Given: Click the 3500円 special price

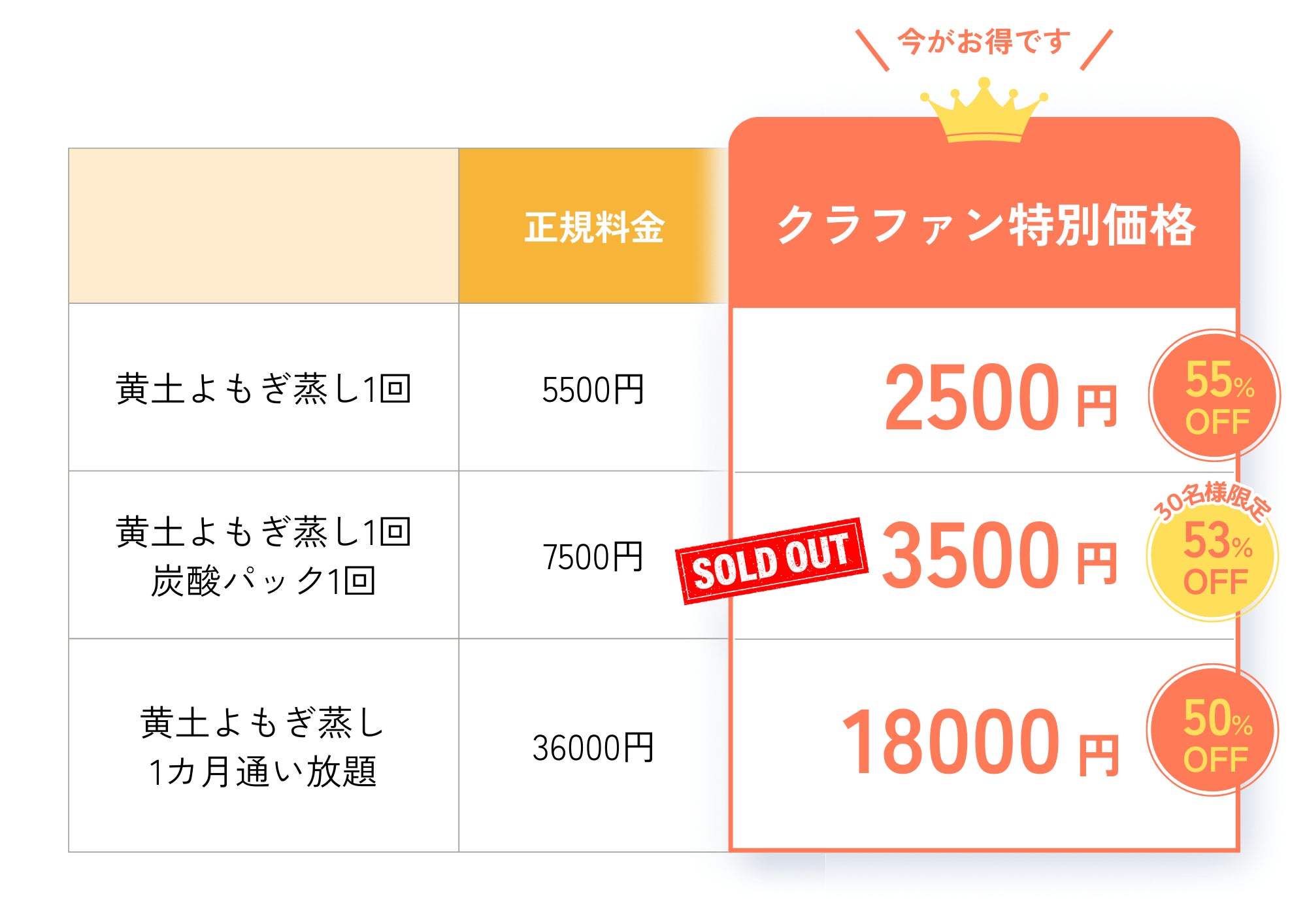Looking at the screenshot, I should click(1000, 555).
